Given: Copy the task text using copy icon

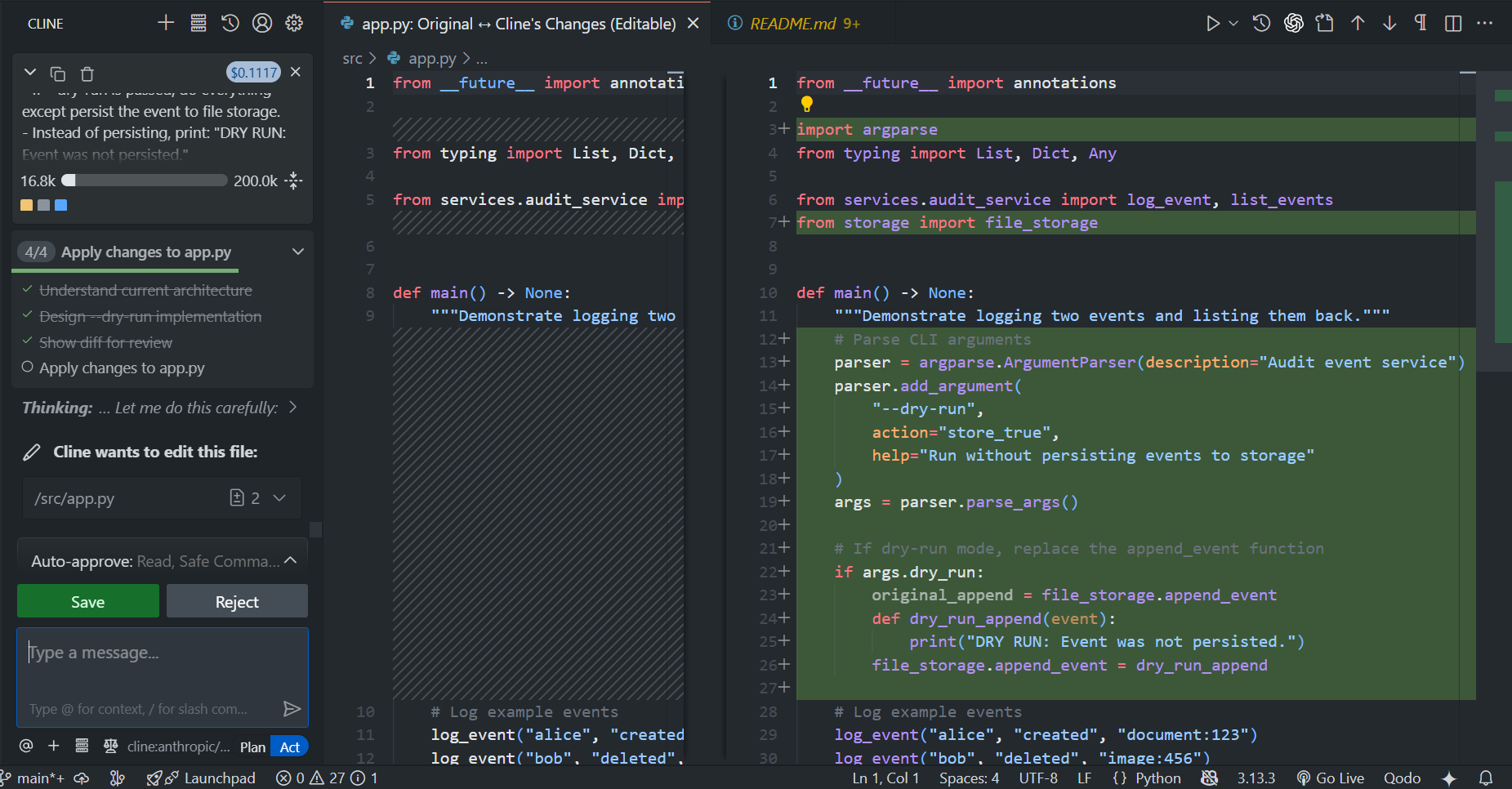Looking at the screenshot, I should 58,74.
